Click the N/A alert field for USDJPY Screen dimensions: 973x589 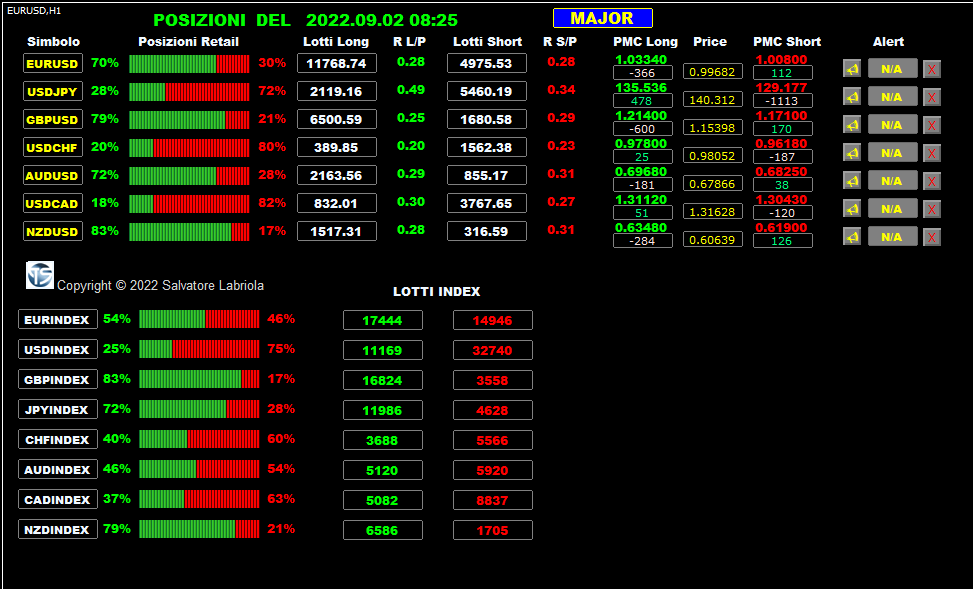pyautogui.click(x=892, y=96)
